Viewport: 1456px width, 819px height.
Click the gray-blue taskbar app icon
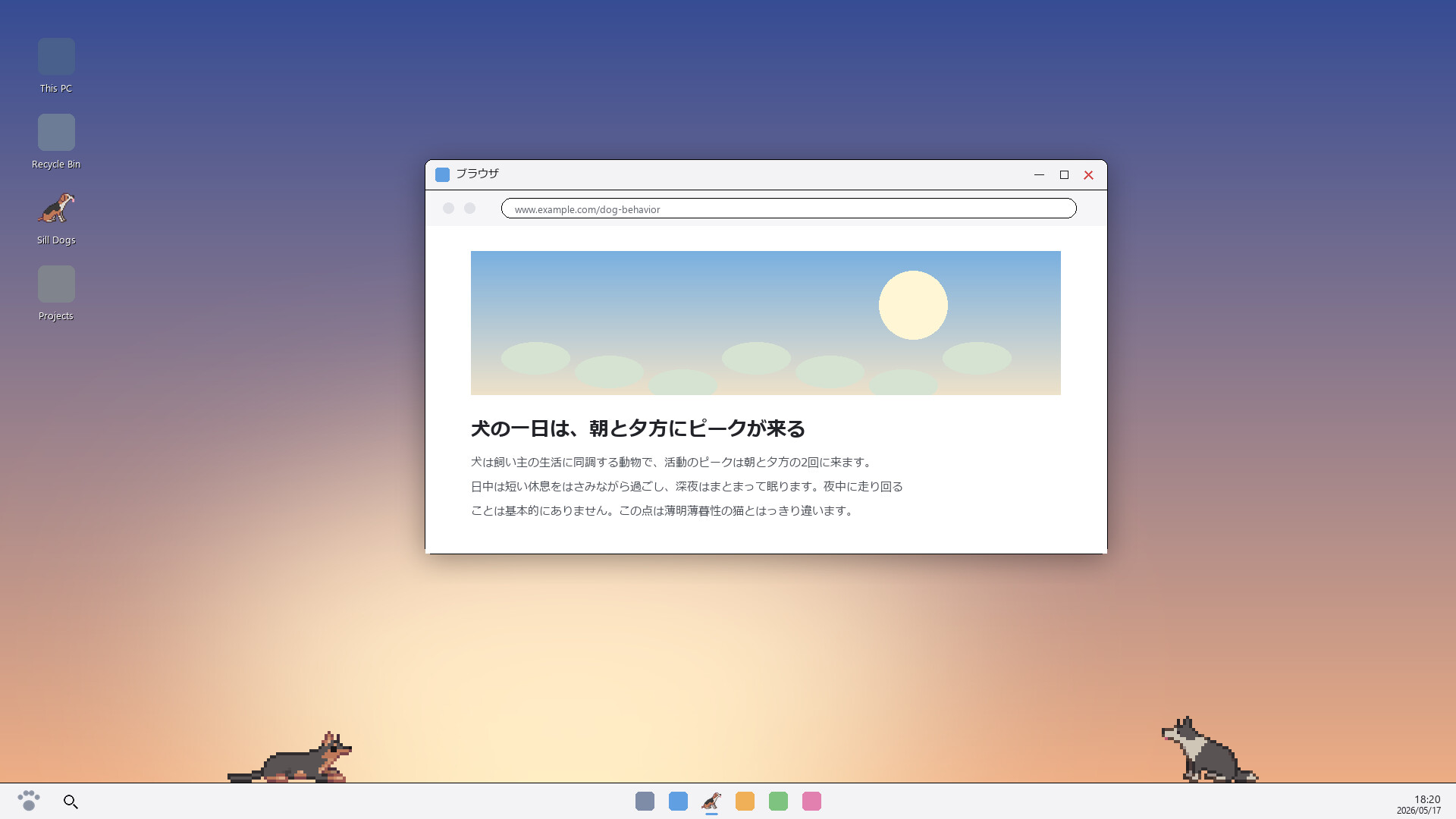click(645, 801)
